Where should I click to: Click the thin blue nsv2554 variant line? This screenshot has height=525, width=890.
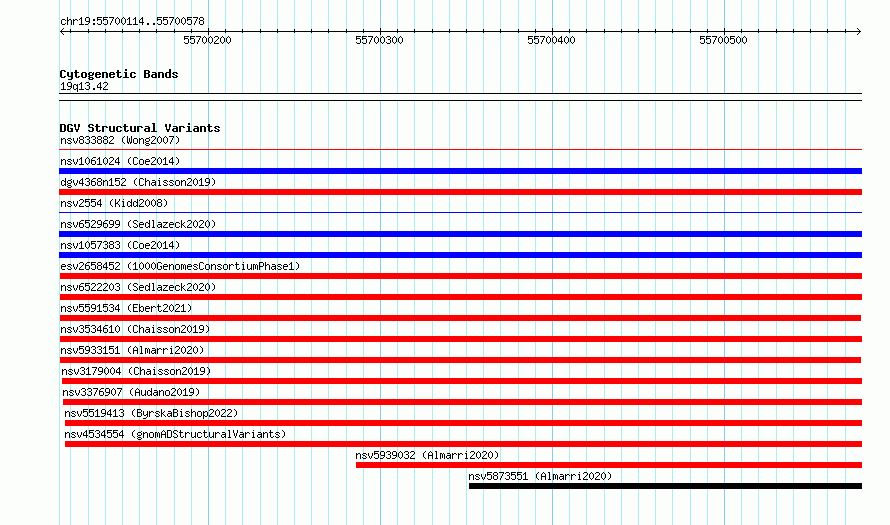click(460, 213)
